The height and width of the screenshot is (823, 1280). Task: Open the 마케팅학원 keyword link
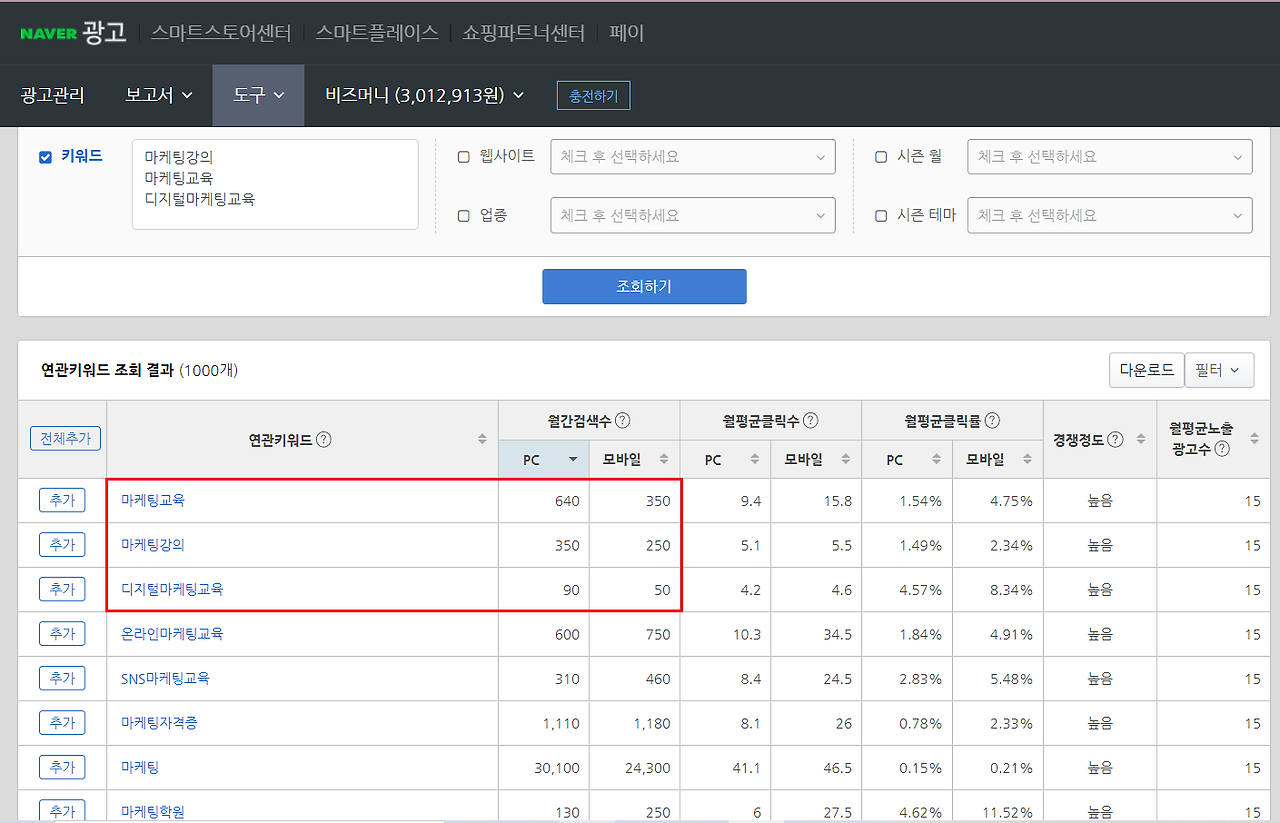[153, 811]
